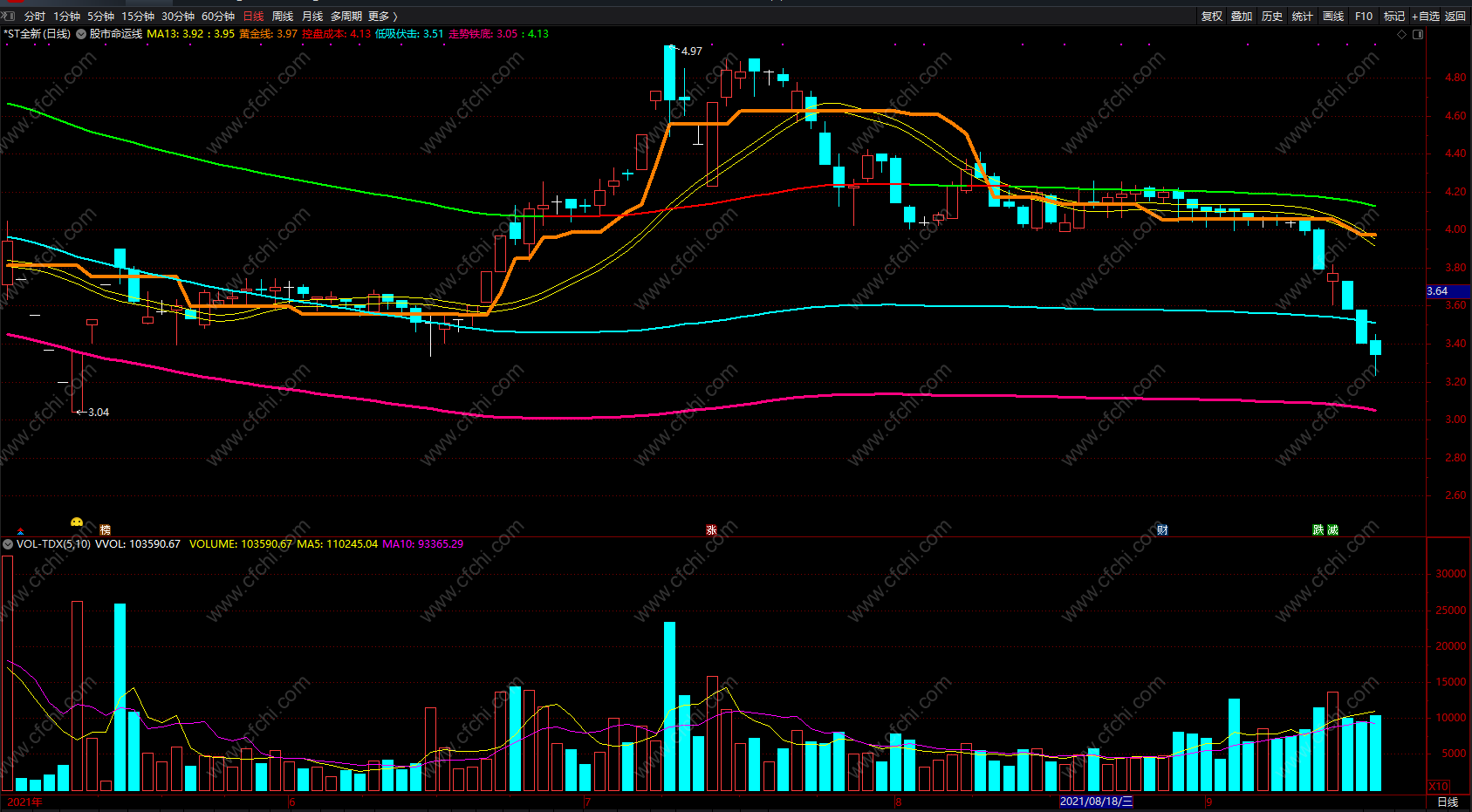Viewport: 1472px width, 812px height.
Task: Open the 历史 history button
Action: (1272, 17)
